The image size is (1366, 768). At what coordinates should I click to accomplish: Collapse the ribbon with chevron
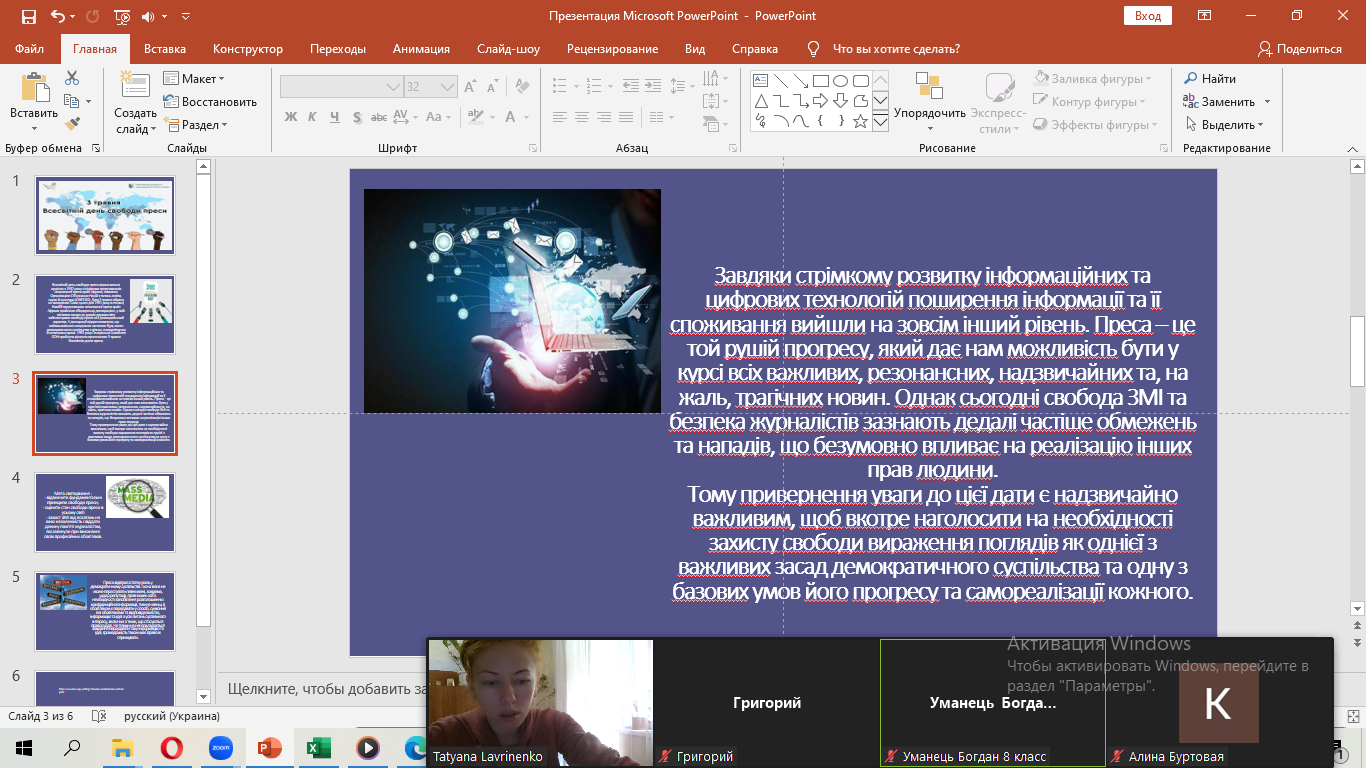coord(1351,148)
